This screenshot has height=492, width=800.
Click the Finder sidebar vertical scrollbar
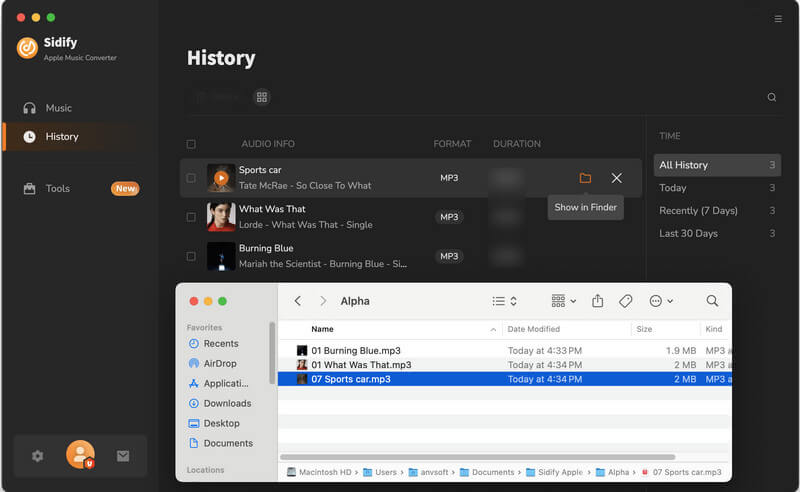click(272, 353)
